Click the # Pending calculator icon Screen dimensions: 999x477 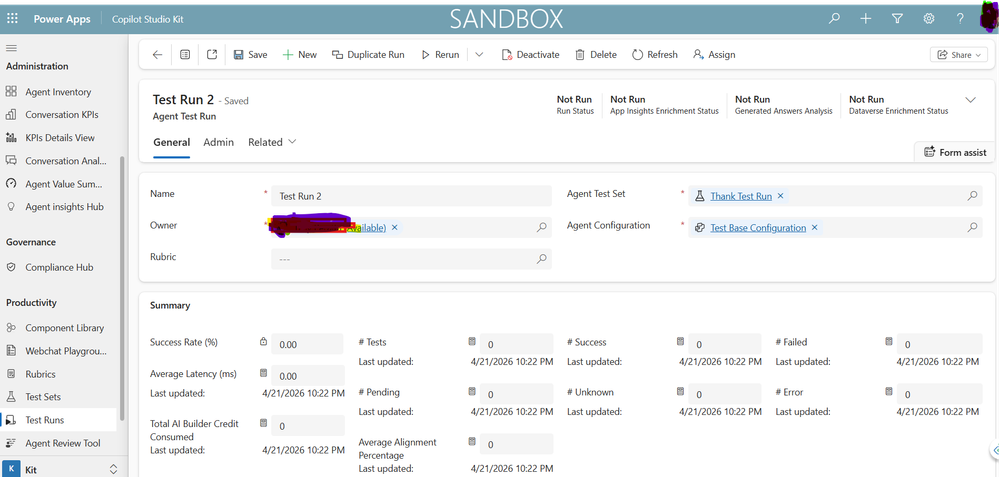[471, 392]
